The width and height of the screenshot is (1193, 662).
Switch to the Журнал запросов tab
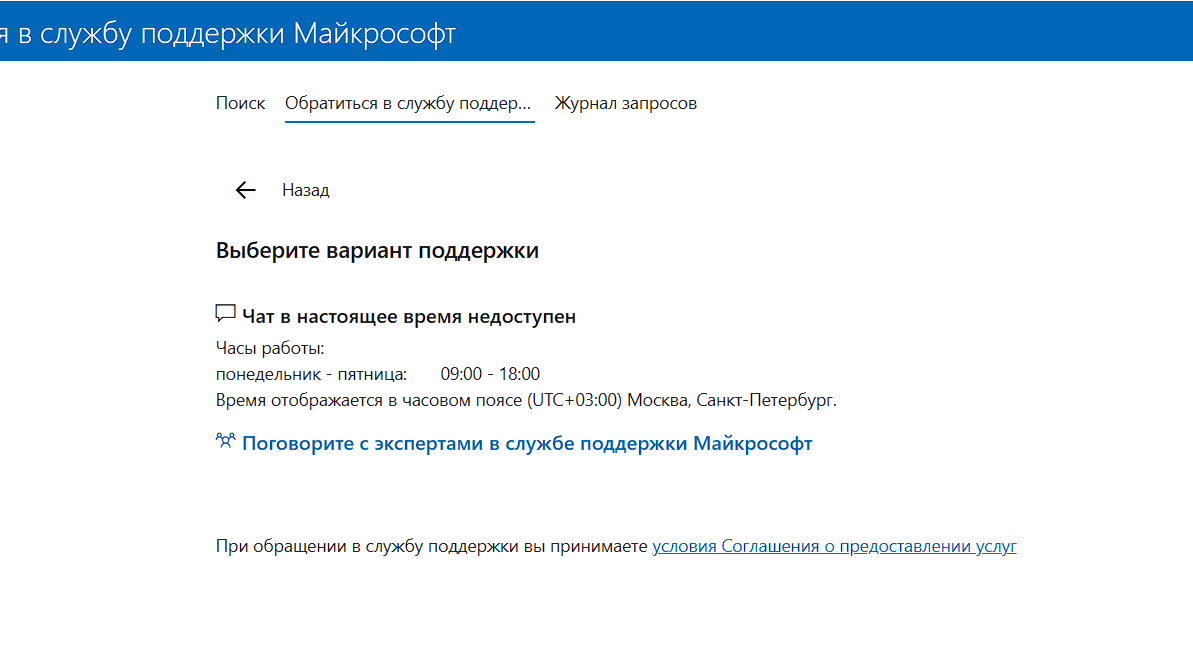625,103
